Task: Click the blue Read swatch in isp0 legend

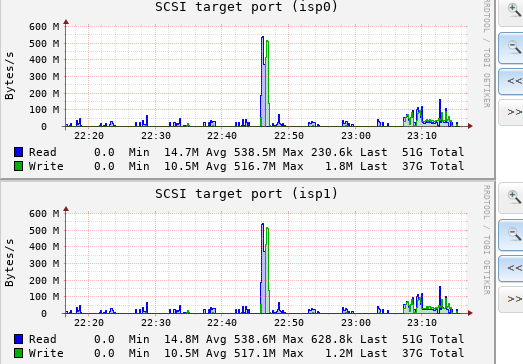Action: click(x=19, y=152)
